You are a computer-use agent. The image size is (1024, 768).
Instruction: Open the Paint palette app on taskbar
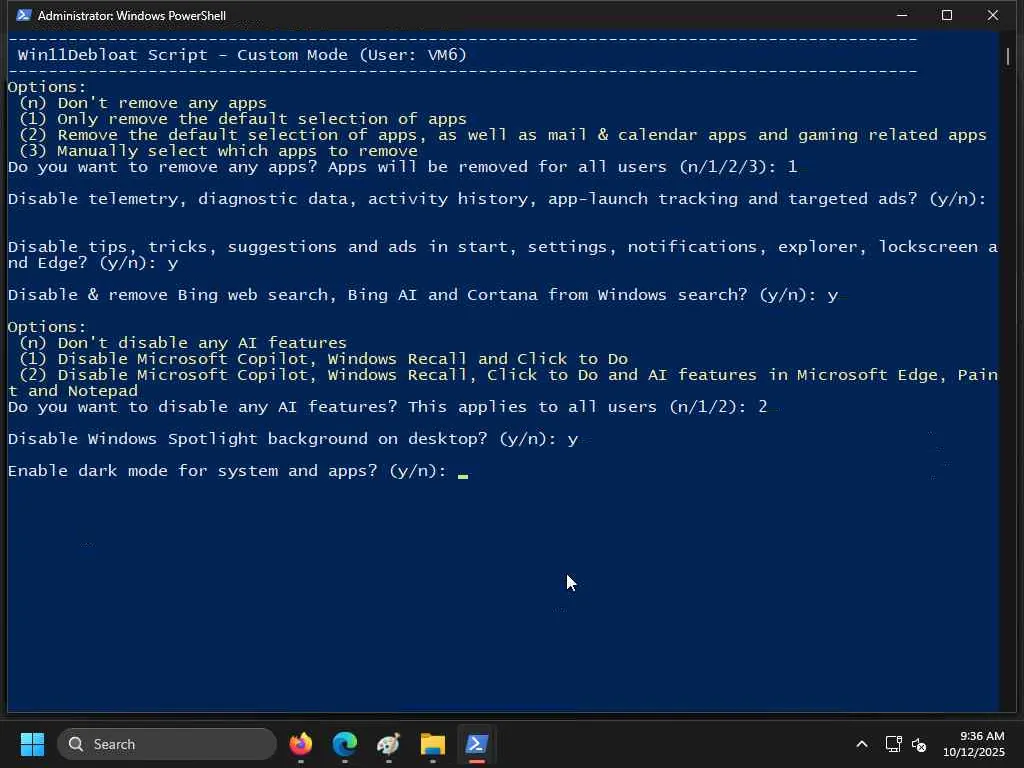click(389, 744)
